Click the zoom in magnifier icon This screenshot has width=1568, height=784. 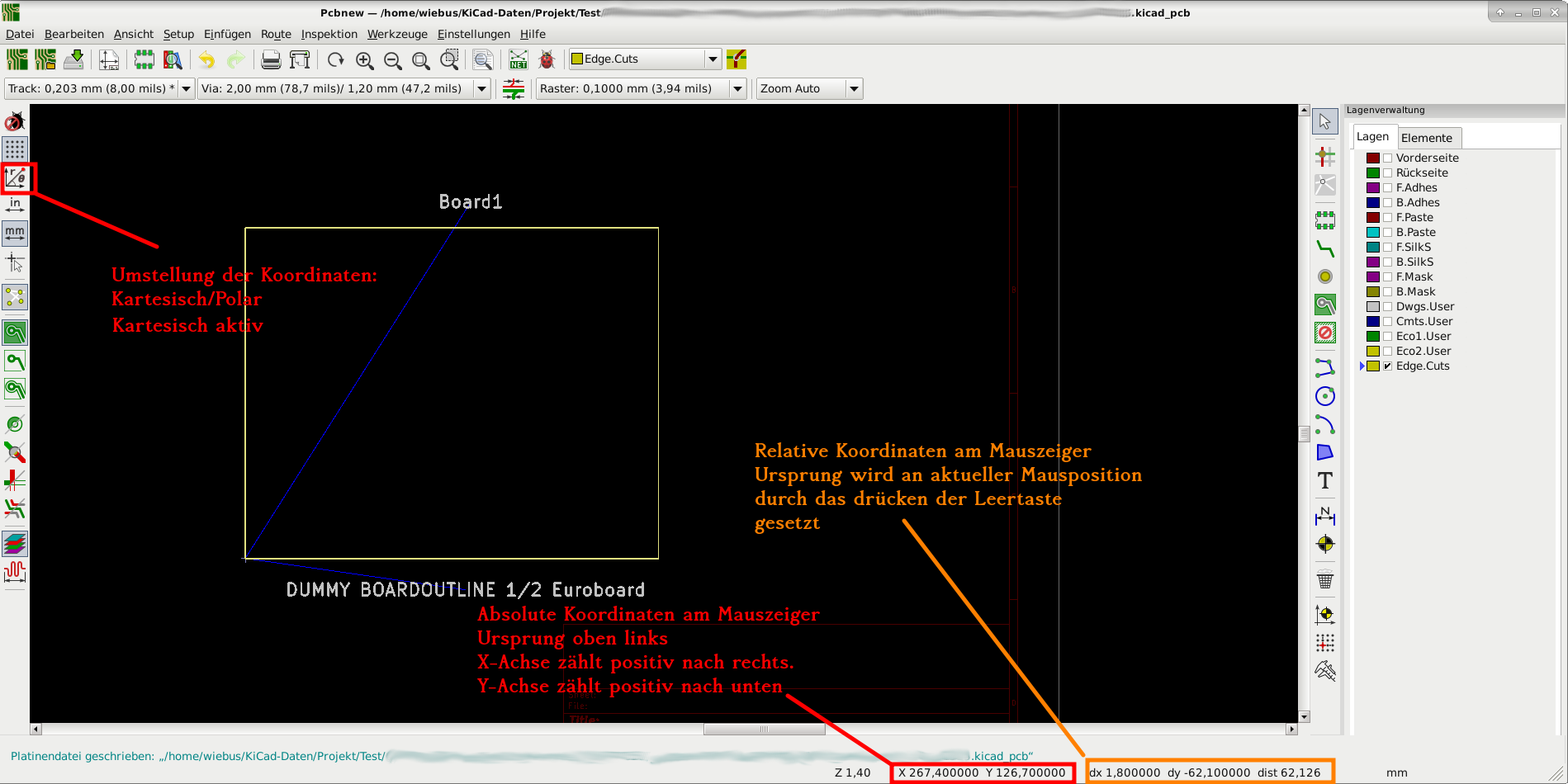tap(364, 59)
